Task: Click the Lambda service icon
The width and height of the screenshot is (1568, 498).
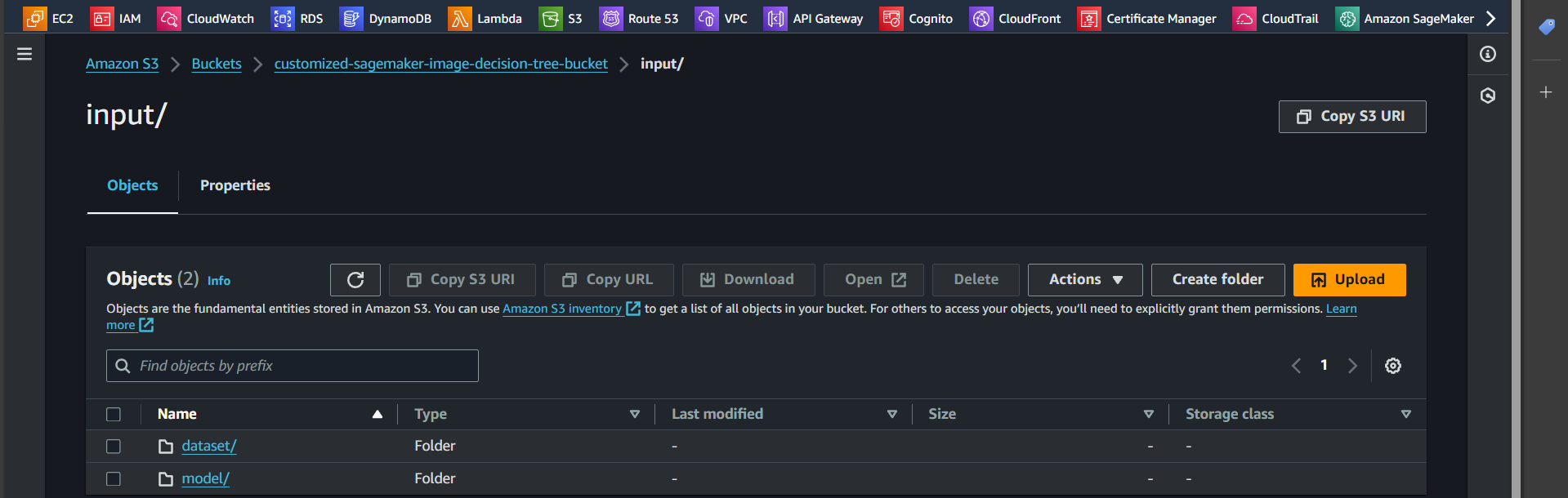Action: tap(460, 18)
